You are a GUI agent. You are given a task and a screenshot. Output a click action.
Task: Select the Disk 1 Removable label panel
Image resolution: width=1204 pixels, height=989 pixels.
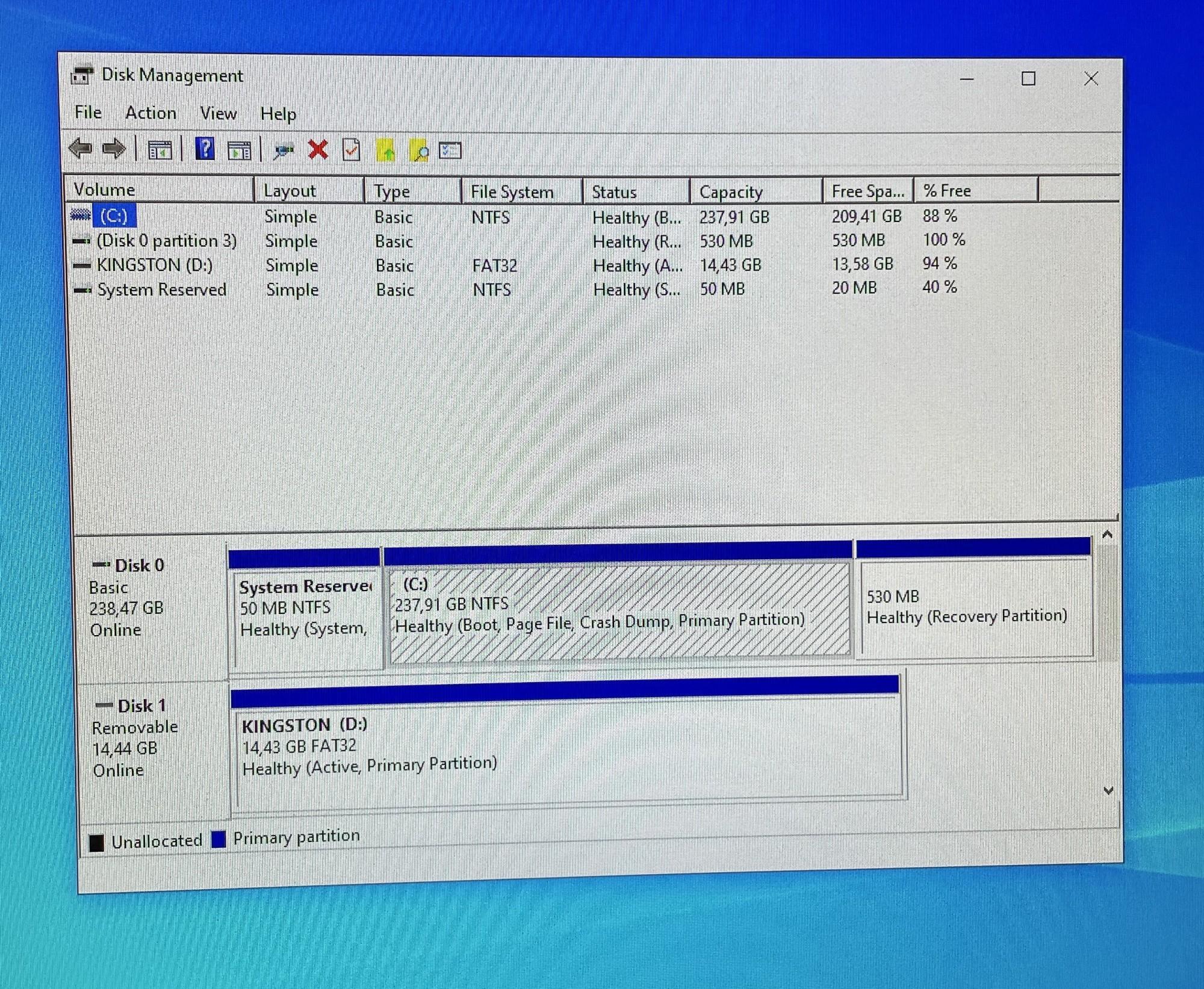pyautogui.click(x=155, y=749)
